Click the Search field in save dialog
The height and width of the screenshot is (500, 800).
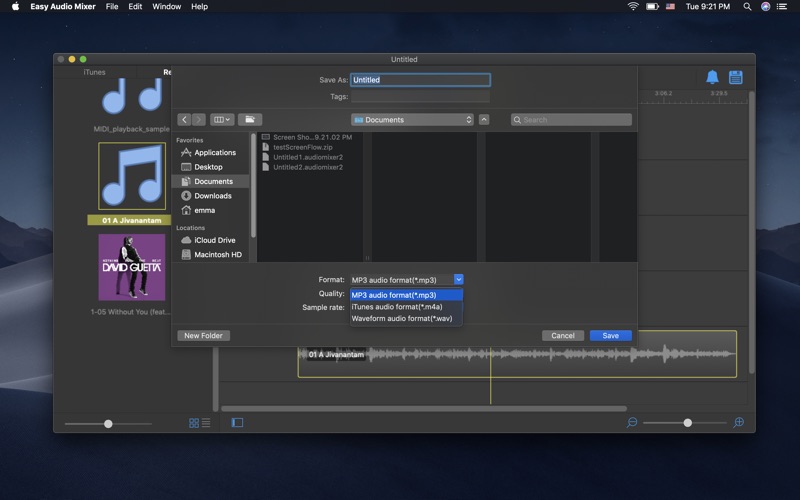pyautogui.click(x=571, y=119)
